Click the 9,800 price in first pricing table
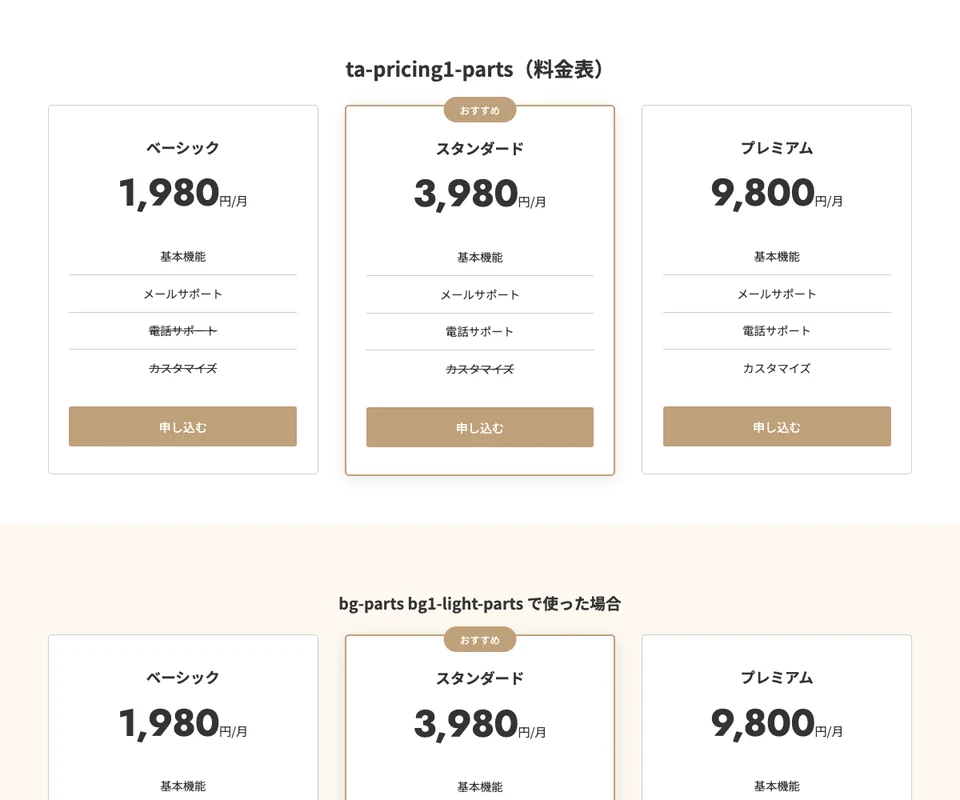 click(x=763, y=193)
